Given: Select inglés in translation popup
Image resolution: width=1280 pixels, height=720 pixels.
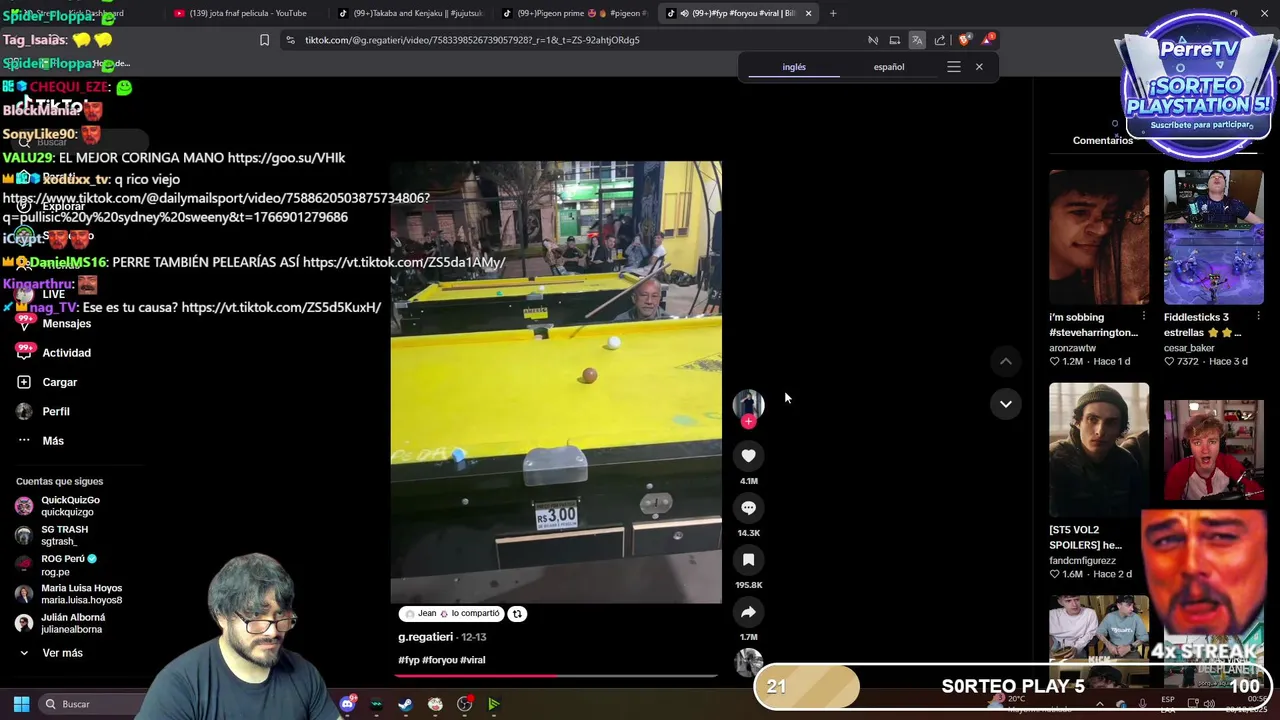Looking at the screenshot, I should point(794,67).
